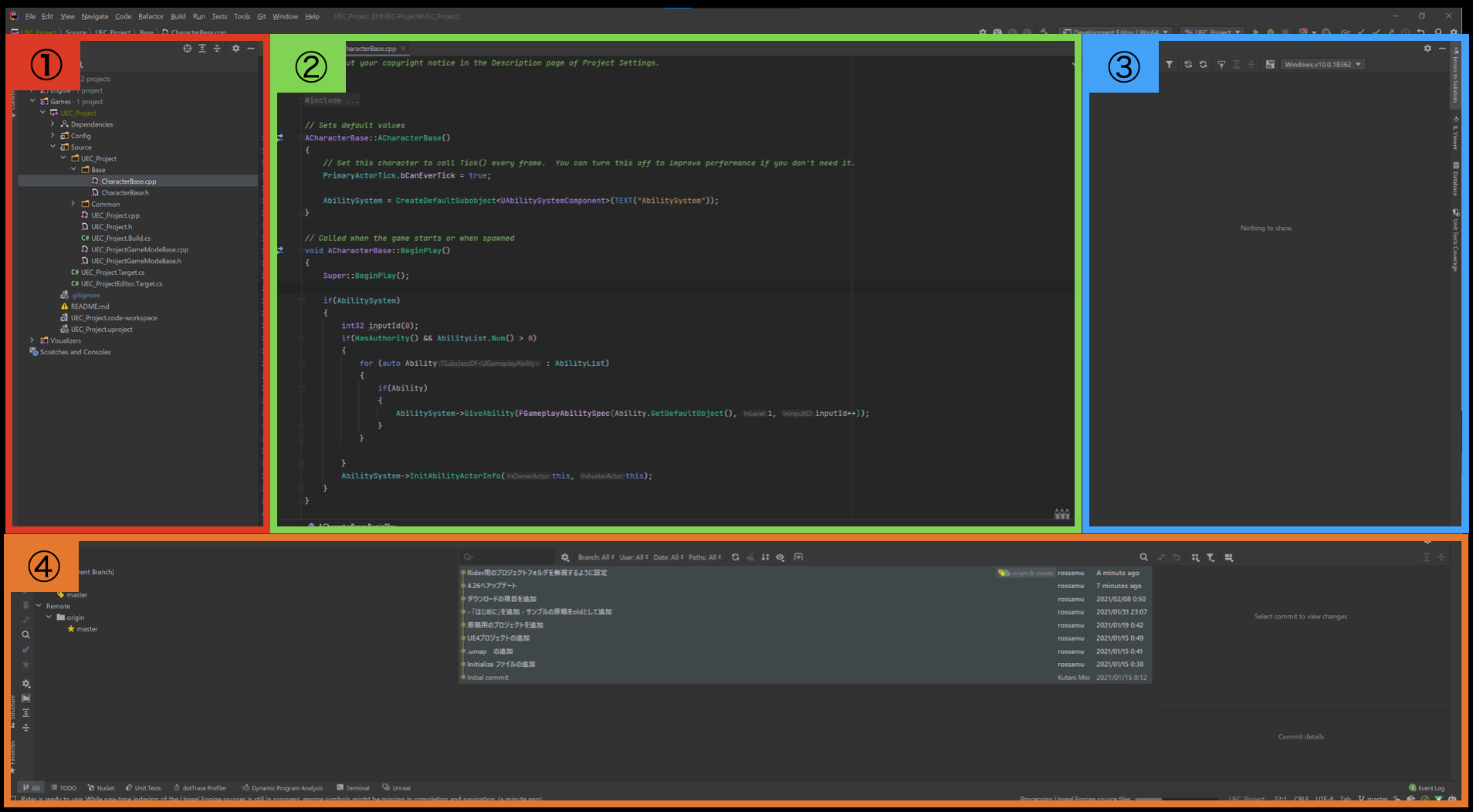Collapse the origin remote folder
The height and width of the screenshot is (812, 1473).
pos(49,617)
